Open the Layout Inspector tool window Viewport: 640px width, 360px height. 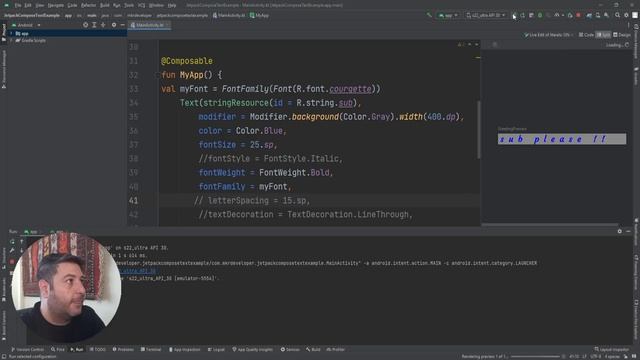pos(612,349)
